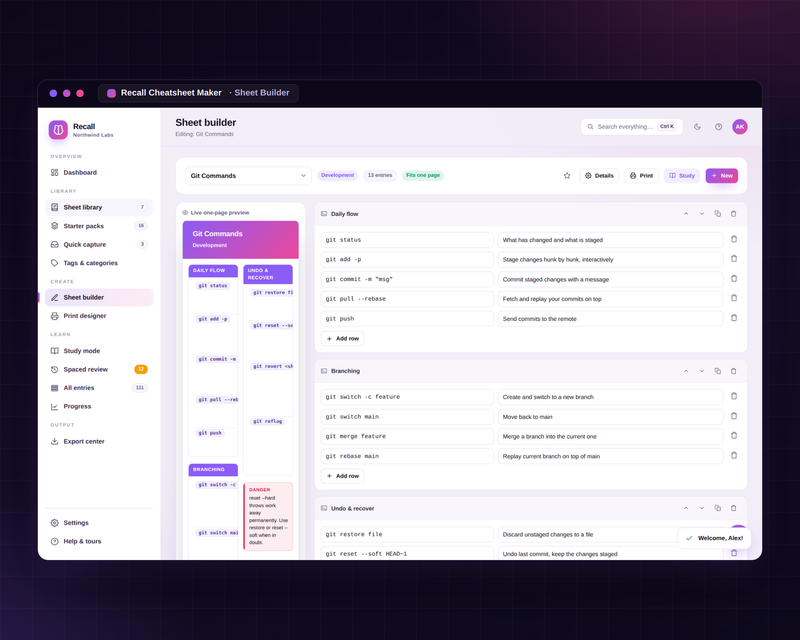Click the Daily flow section title
Viewport: 800px width, 640px height.
coord(344,214)
